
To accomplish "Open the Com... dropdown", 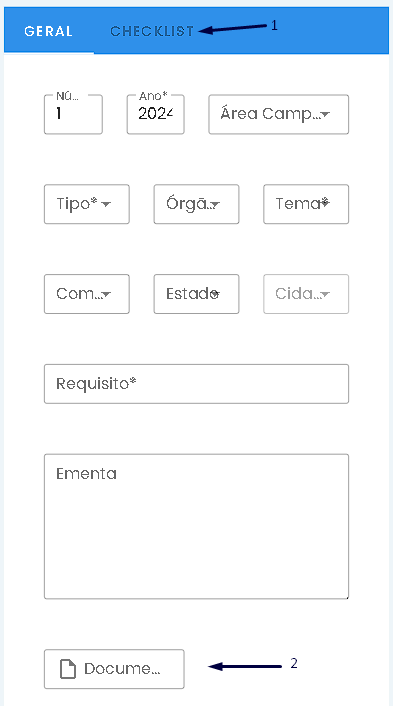I will (x=86, y=294).
